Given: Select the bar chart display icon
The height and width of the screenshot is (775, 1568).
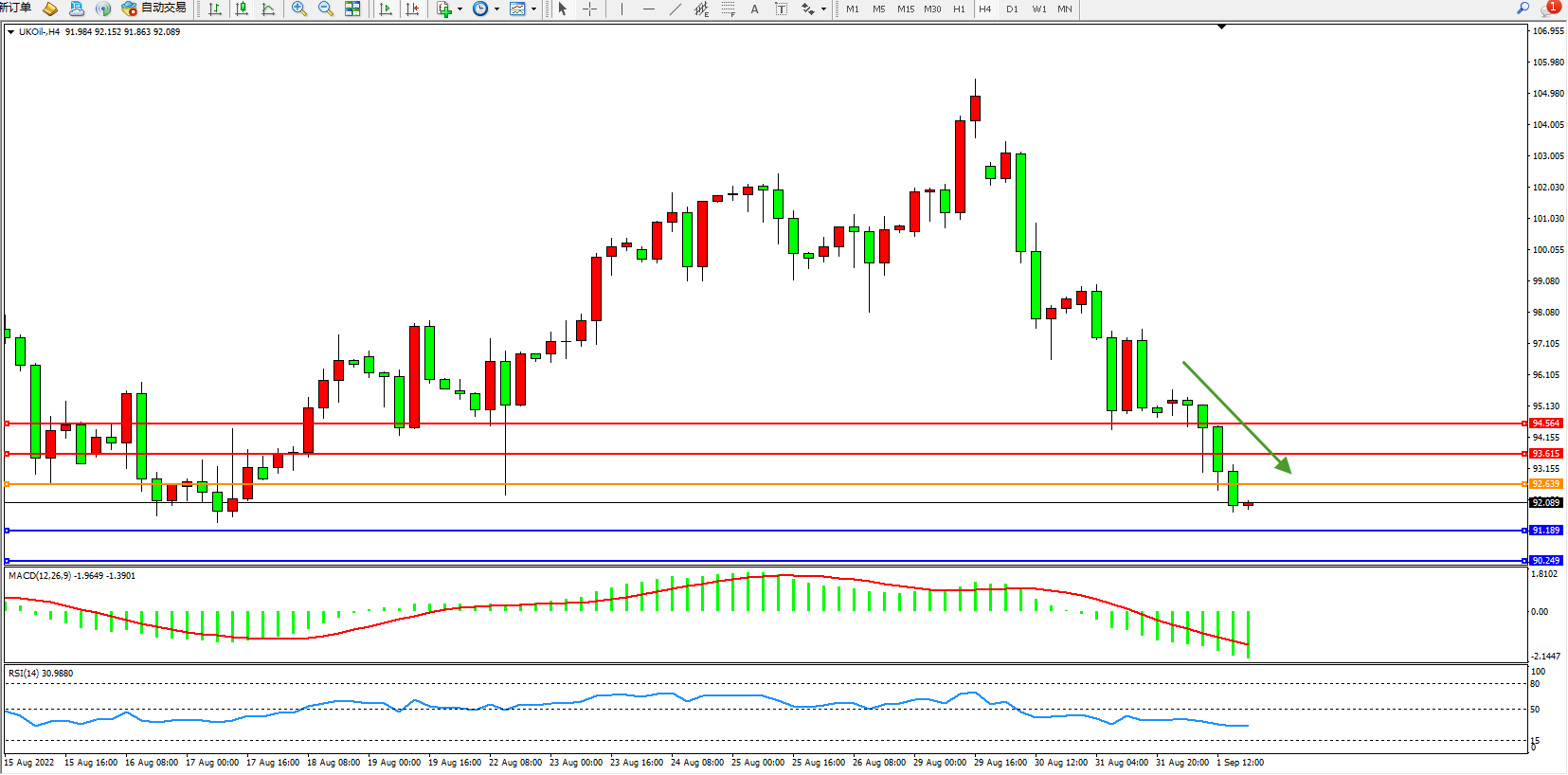Looking at the screenshot, I should pos(215,9).
